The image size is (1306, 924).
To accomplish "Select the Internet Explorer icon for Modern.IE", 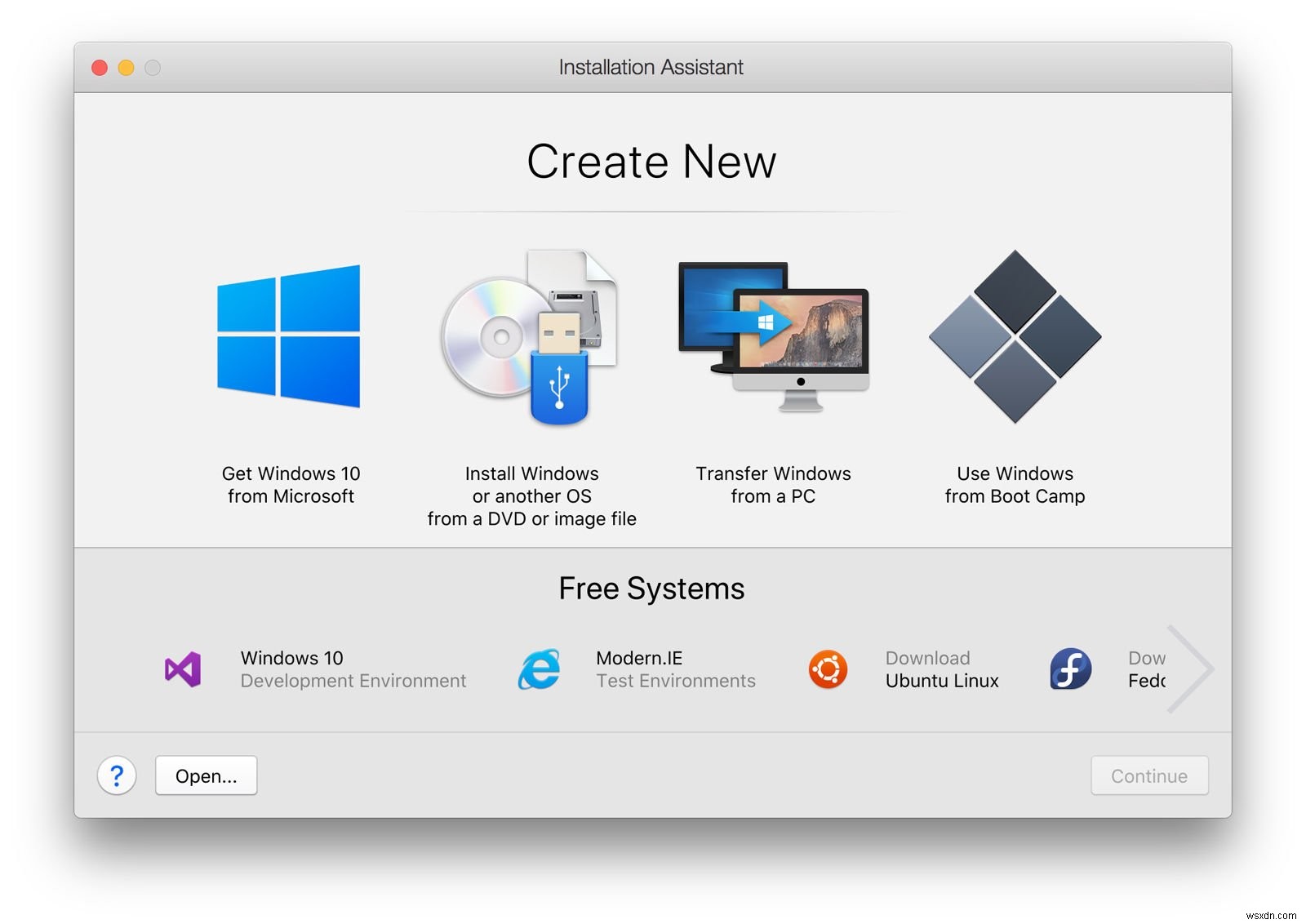I will point(539,669).
